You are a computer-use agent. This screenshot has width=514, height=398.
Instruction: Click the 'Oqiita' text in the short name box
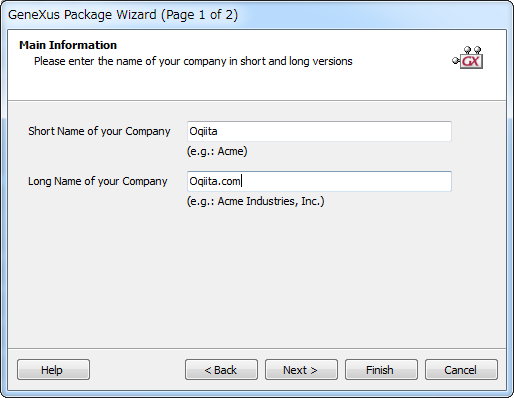203,131
